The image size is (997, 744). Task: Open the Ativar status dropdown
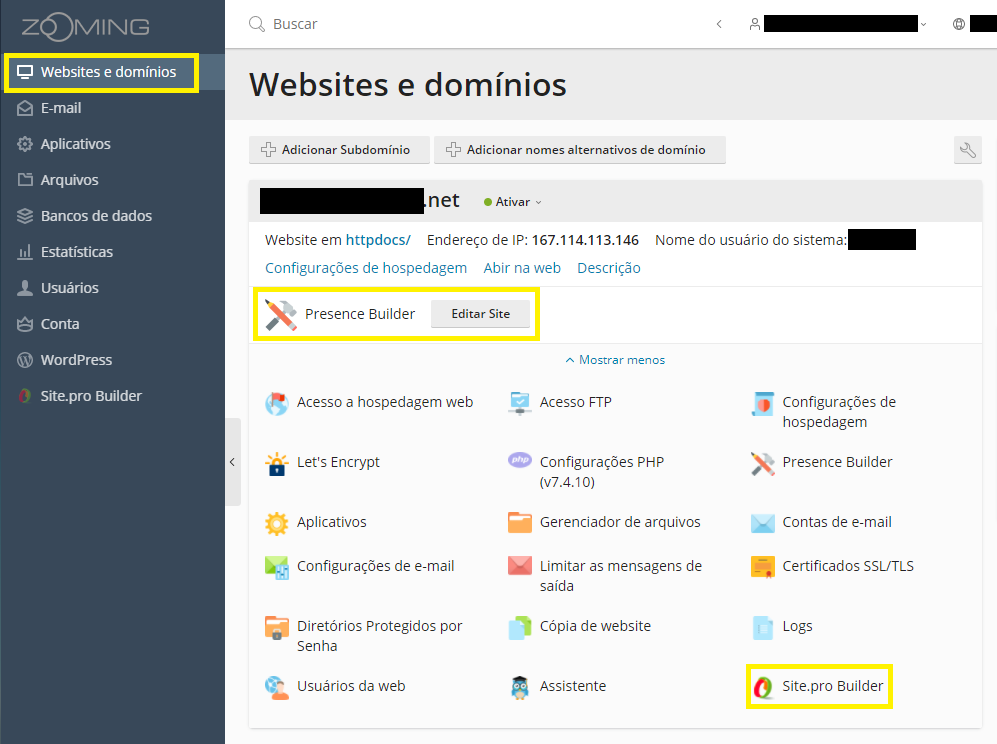[x=512, y=202]
